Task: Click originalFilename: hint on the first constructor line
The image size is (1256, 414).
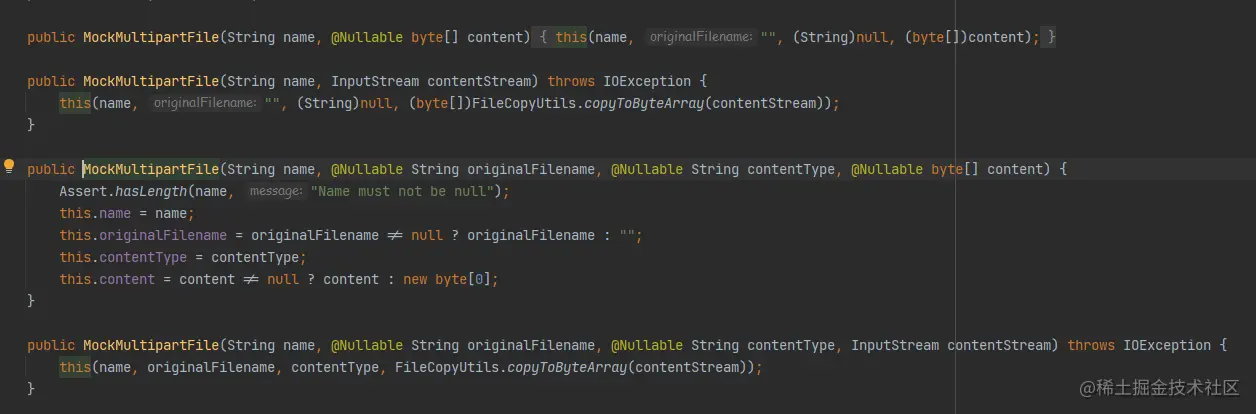Action: [700, 37]
